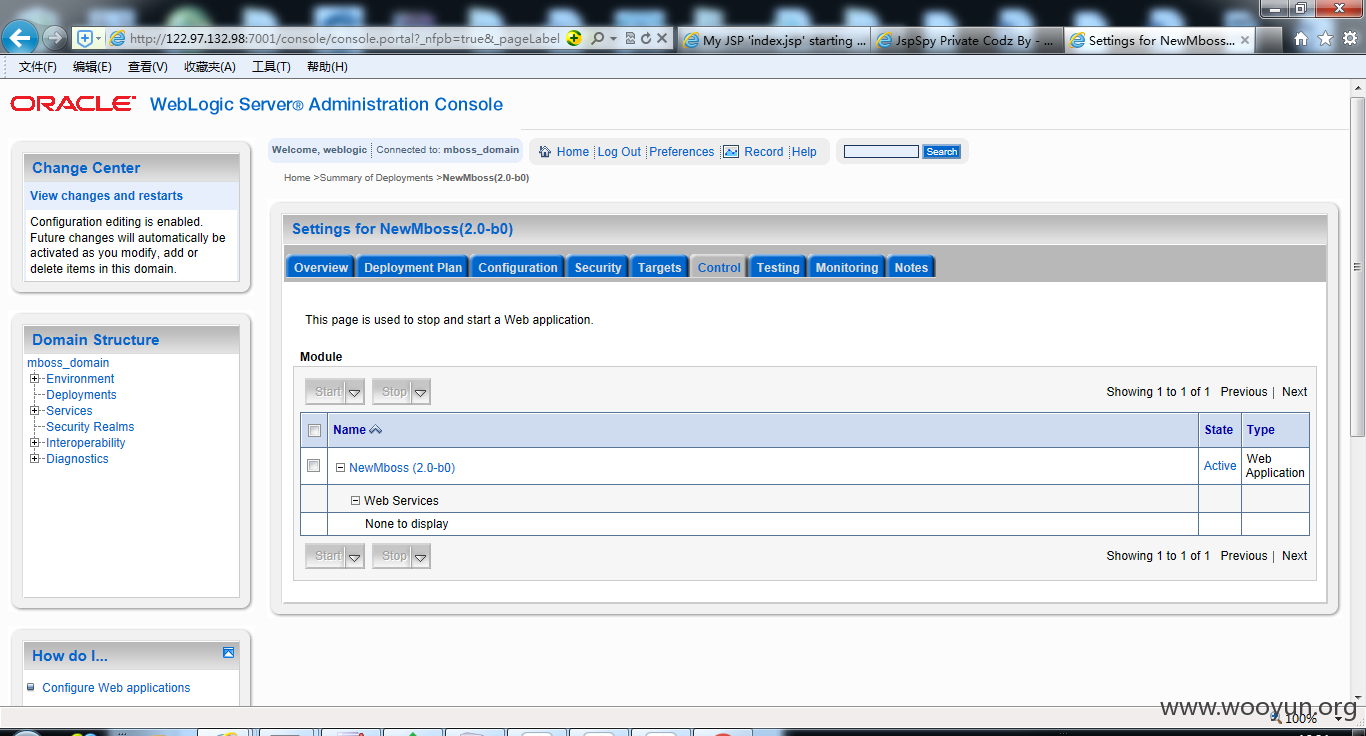This screenshot has height=736, width=1366.
Task: Check the NewMboss (2.0-b0) row checkbox
Action: pyautogui.click(x=314, y=466)
